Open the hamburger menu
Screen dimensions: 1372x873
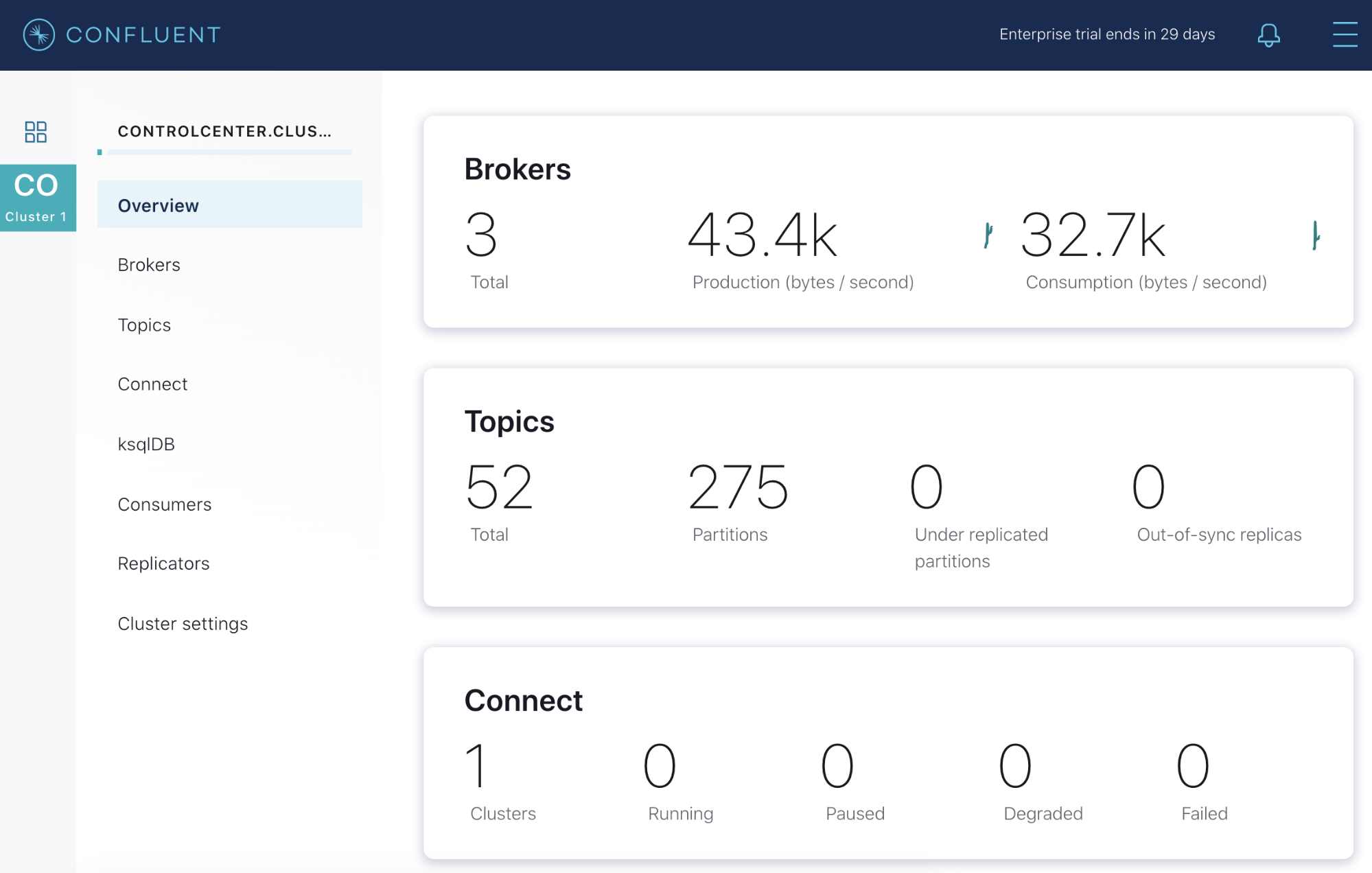point(1345,34)
